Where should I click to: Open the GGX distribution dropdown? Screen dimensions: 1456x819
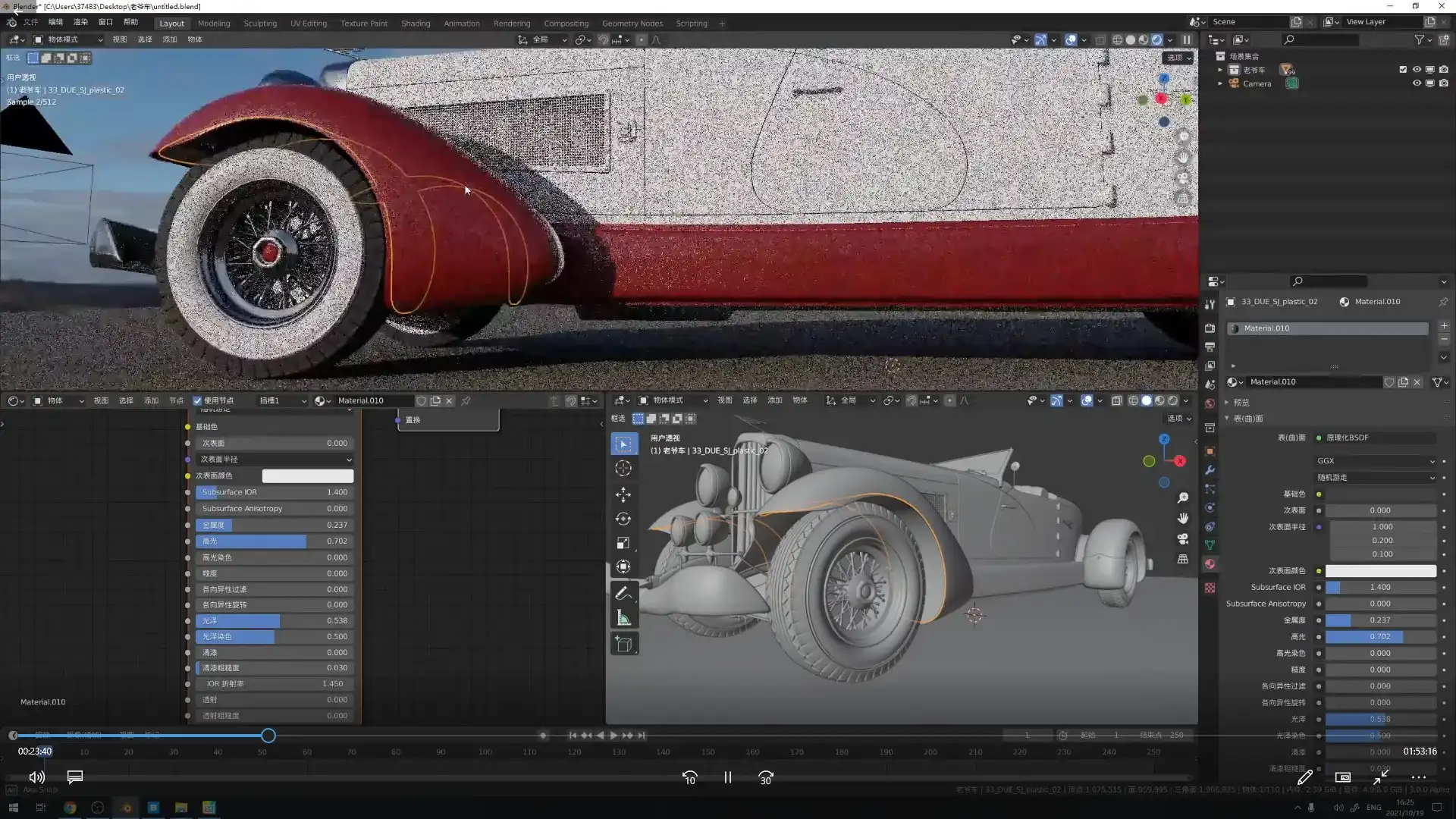click(1376, 461)
